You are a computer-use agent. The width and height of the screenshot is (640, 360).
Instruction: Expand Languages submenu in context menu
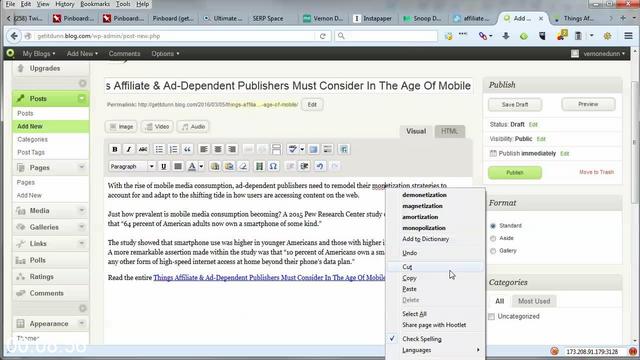[x=436, y=350]
